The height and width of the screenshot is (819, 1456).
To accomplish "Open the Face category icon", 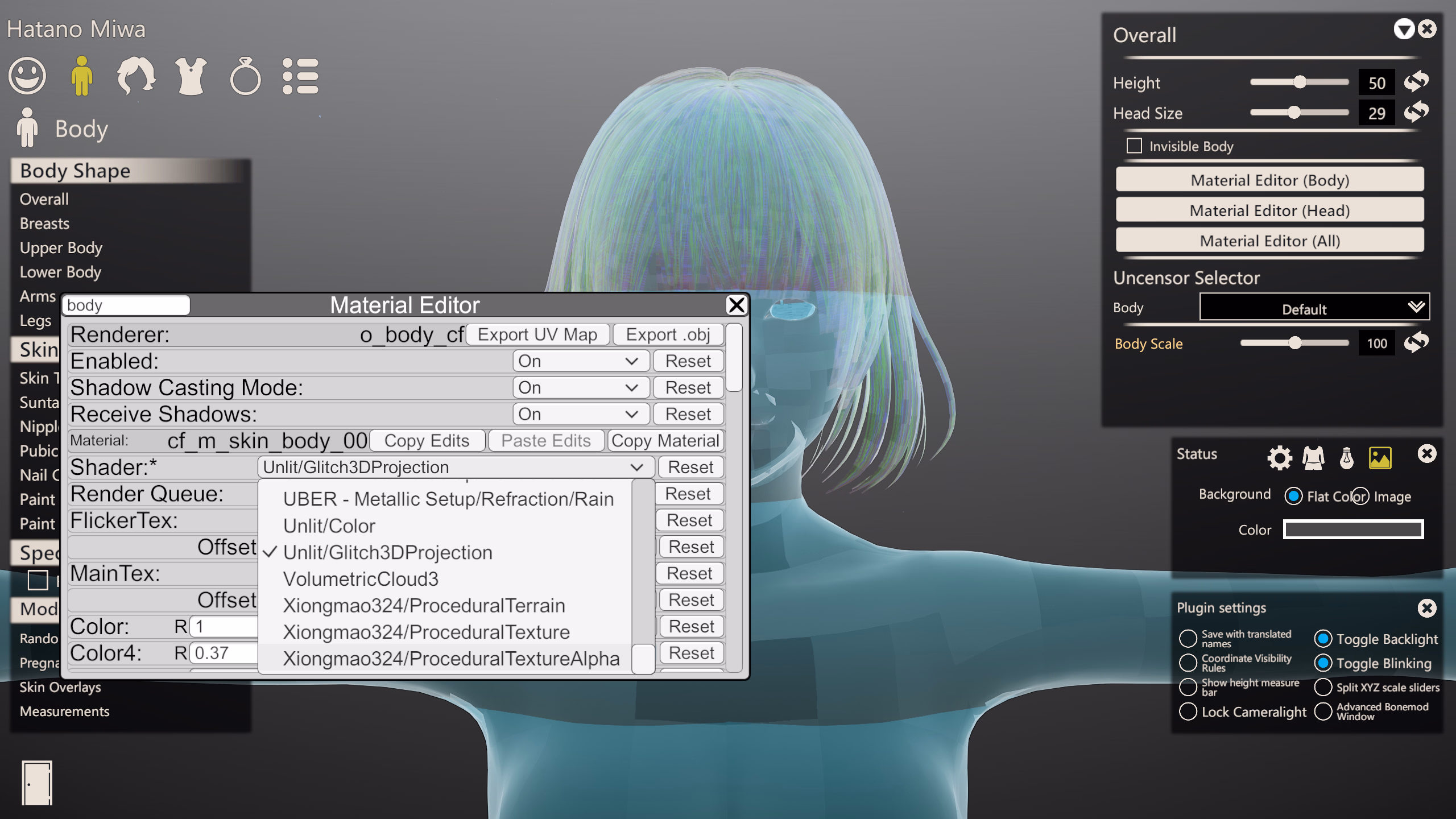I will click(27, 76).
